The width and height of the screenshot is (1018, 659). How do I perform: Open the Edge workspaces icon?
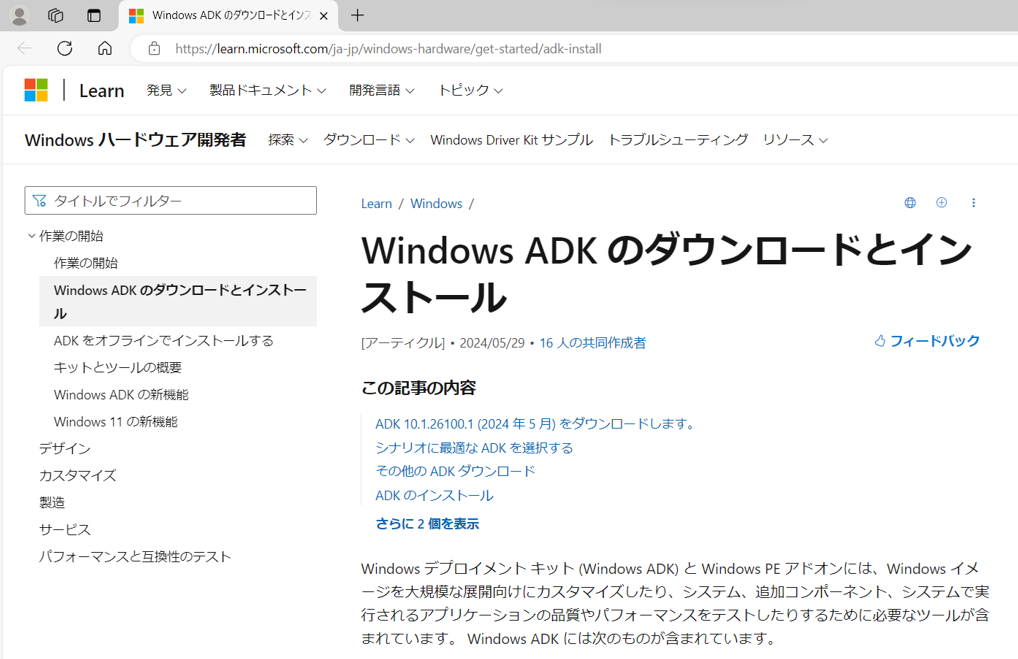click(x=56, y=16)
